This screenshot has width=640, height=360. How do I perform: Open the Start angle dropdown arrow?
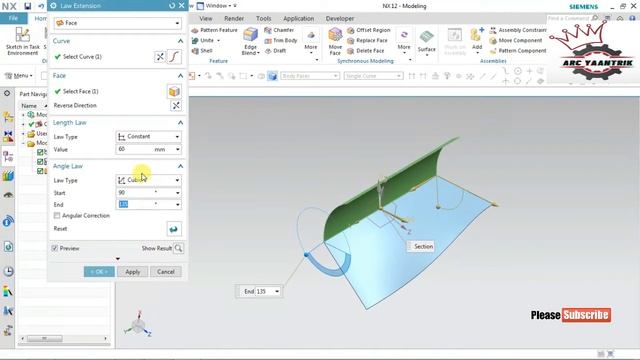pos(178,193)
